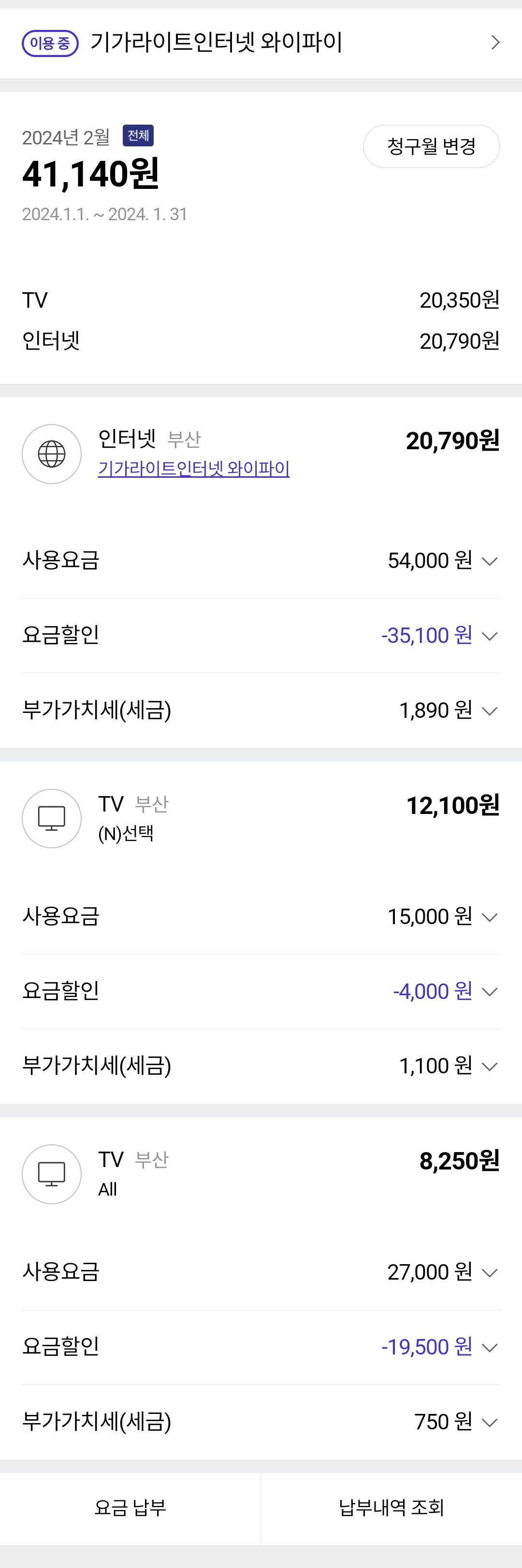Click the TV monitor icon for (N)선택
Screen dimensions: 522x1568
click(x=52, y=819)
